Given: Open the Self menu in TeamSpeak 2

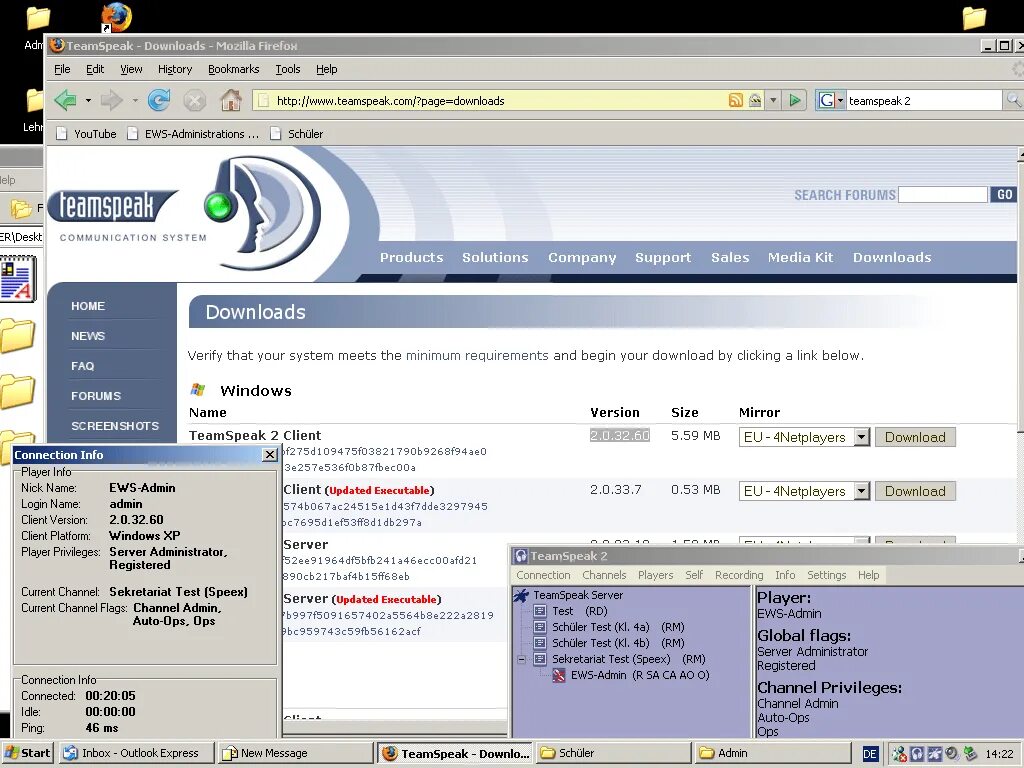Looking at the screenshot, I should 694,575.
